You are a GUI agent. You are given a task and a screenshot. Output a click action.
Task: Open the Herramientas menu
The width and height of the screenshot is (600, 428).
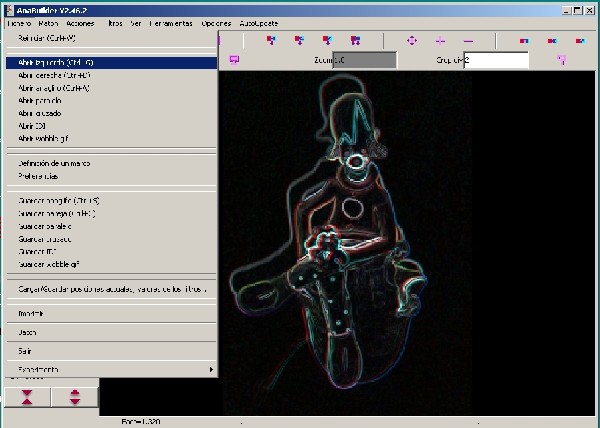[x=170, y=22]
